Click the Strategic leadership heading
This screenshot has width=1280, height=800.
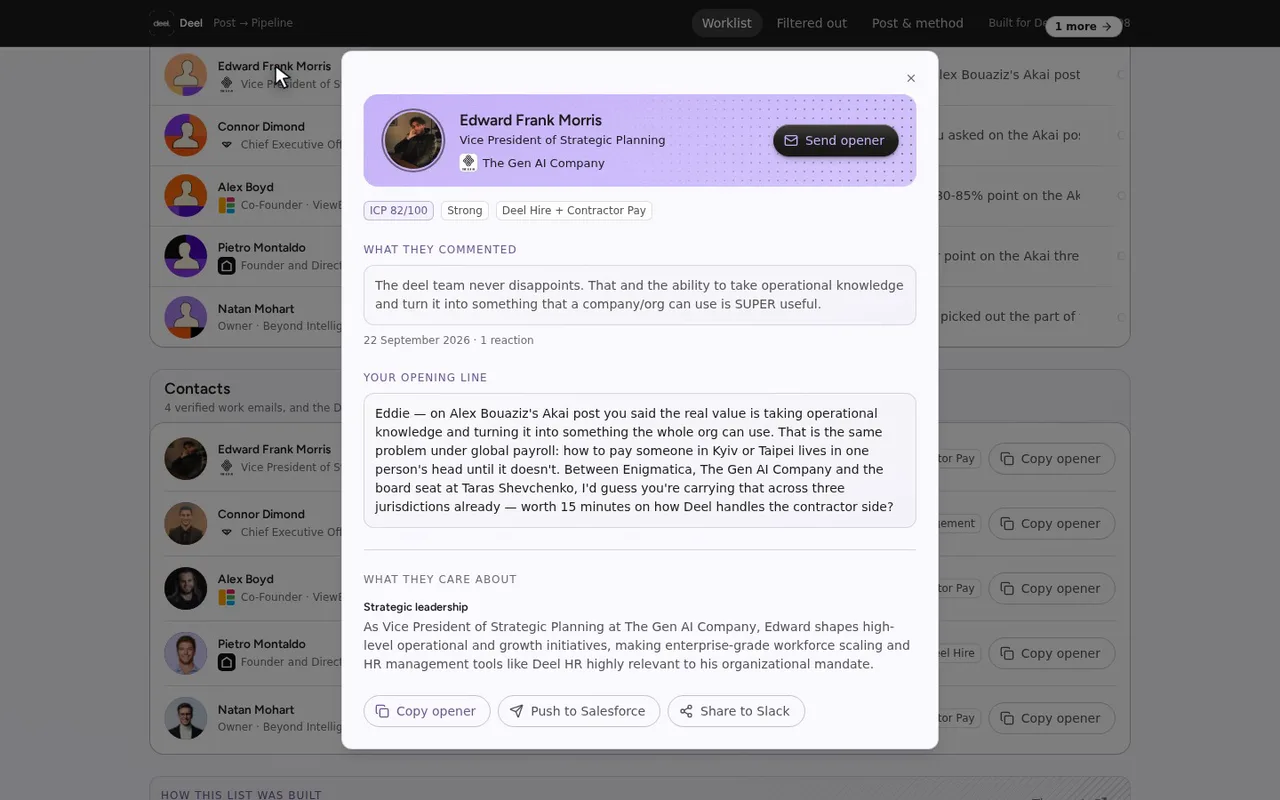[416, 607]
